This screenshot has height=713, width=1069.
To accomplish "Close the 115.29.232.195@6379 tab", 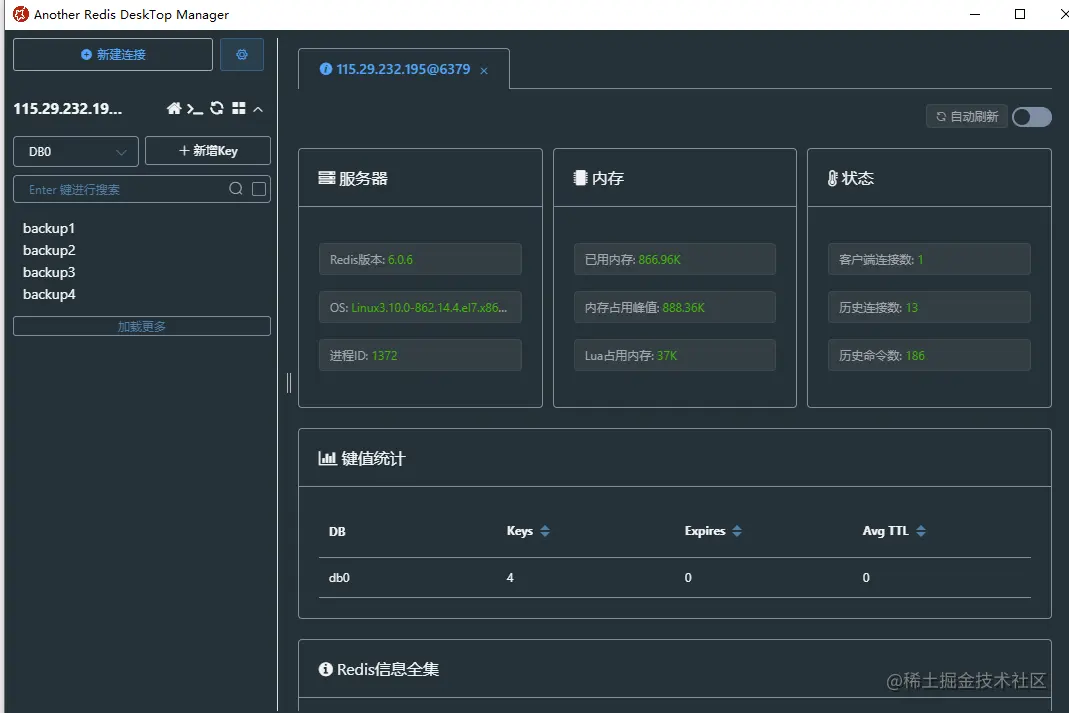I will point(484,70).
